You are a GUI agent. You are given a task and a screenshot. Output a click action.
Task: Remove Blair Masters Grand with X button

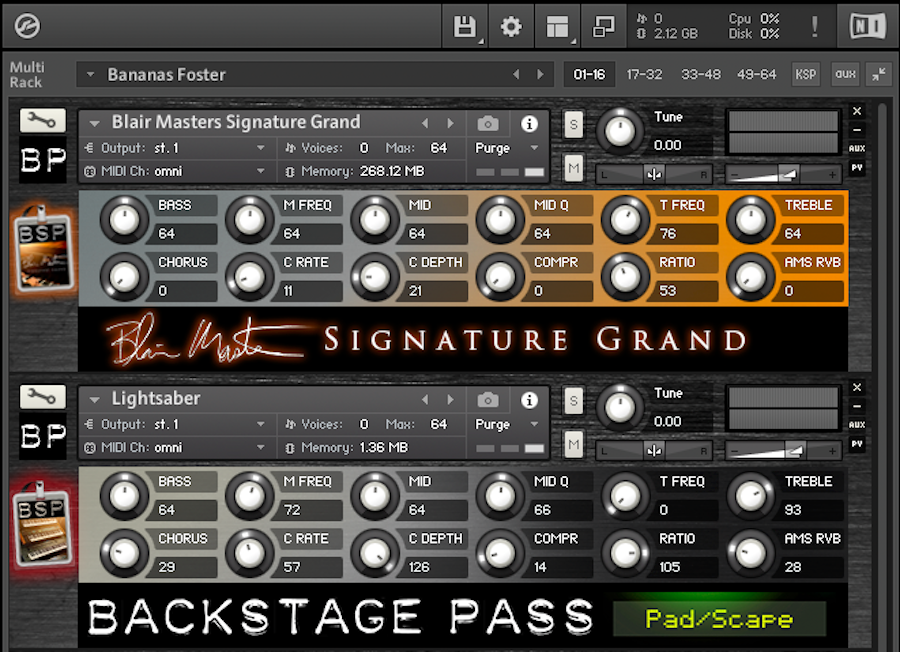coord(857,111)
